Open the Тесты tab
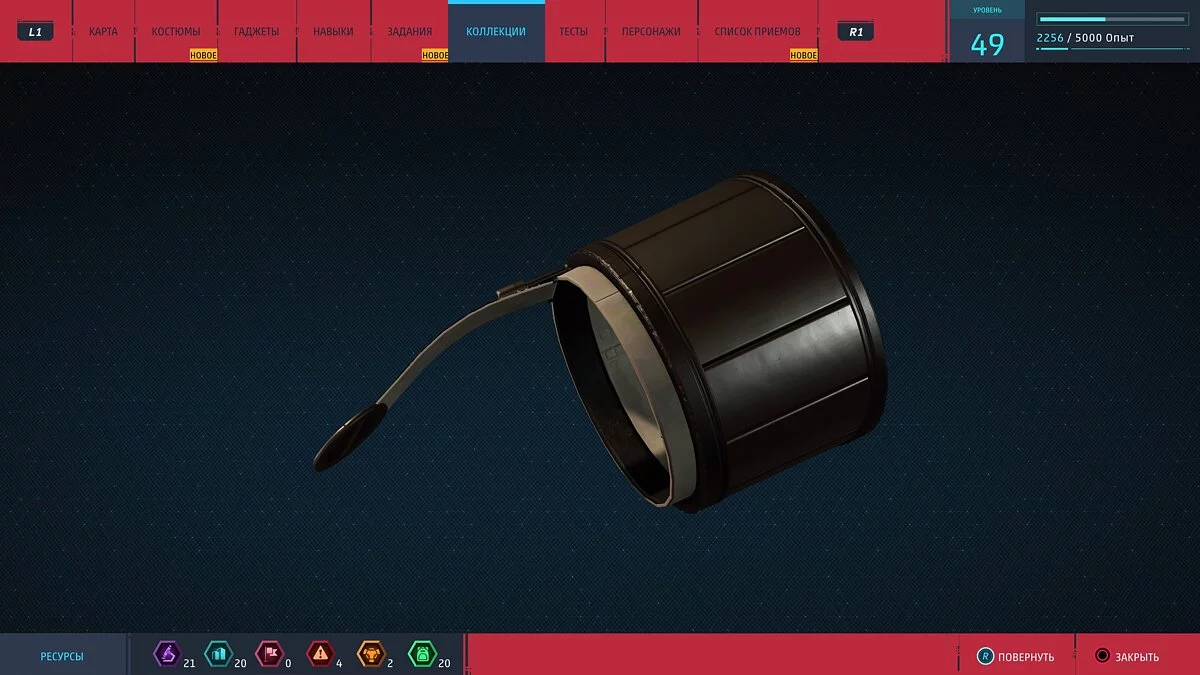The image size is (1200, 675). (x=574, y=32)
